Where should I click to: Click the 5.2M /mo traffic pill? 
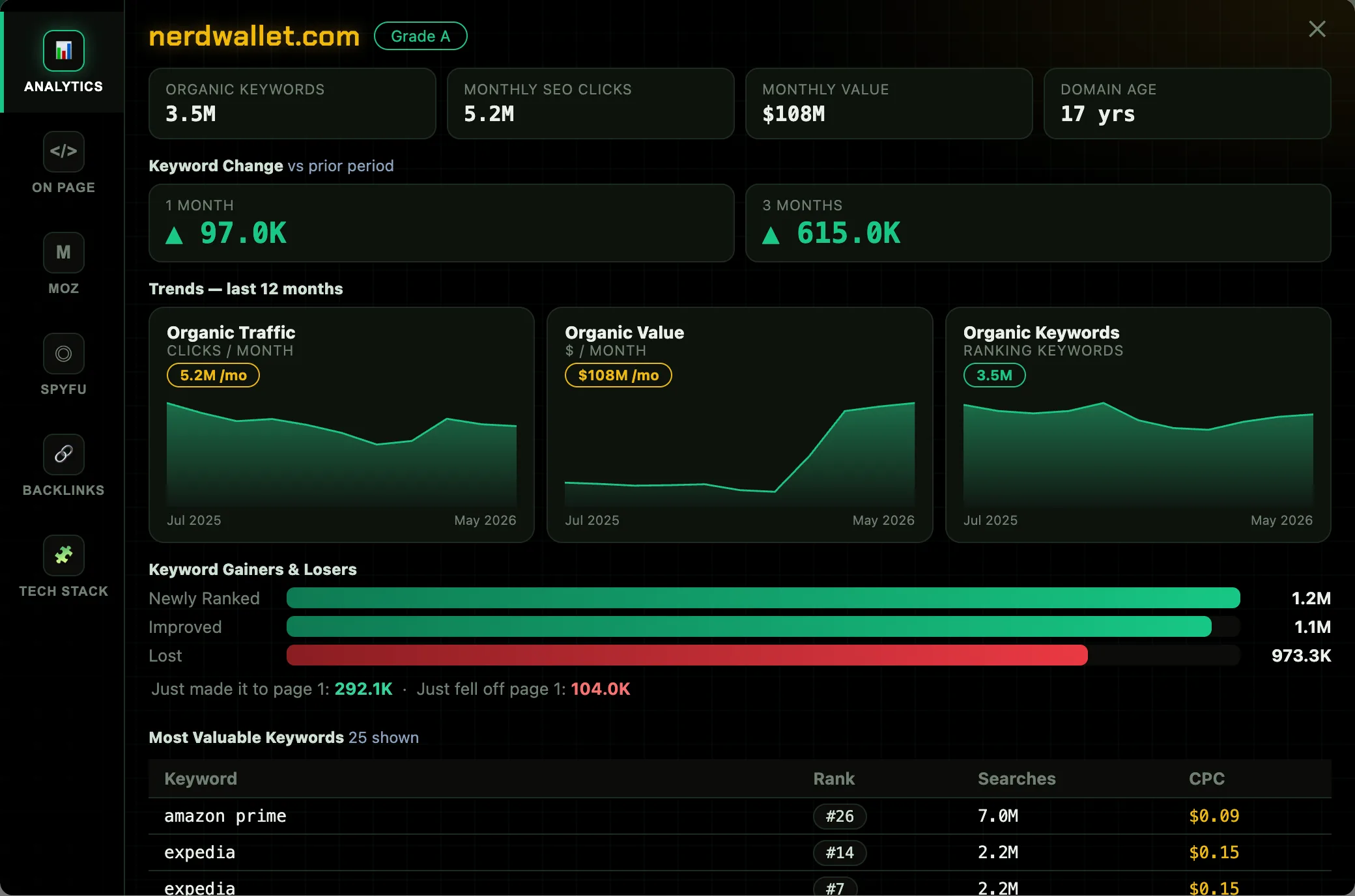[214, 375]
